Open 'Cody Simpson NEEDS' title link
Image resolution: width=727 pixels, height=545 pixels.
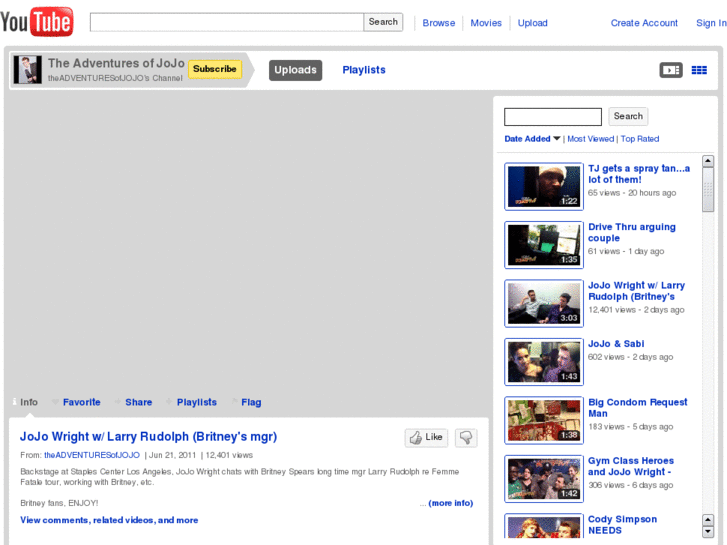[x=622, y=525]
